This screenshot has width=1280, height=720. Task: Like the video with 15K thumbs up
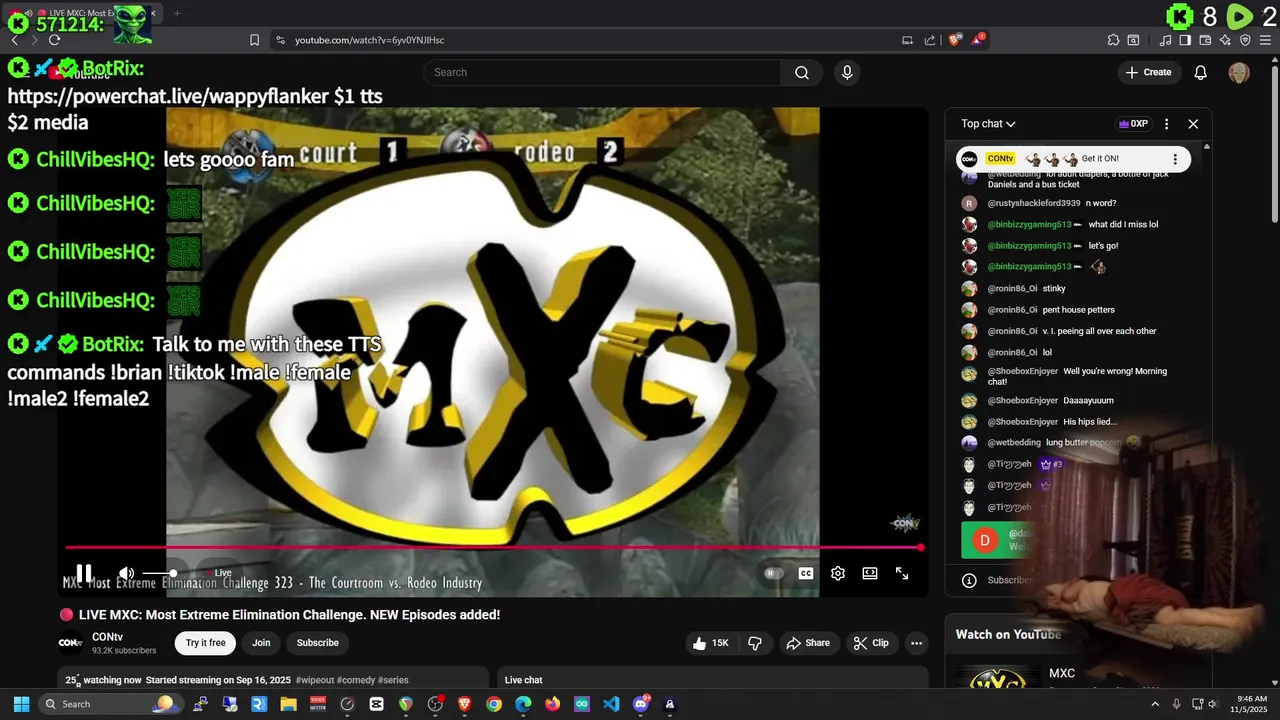click(711, 643)
